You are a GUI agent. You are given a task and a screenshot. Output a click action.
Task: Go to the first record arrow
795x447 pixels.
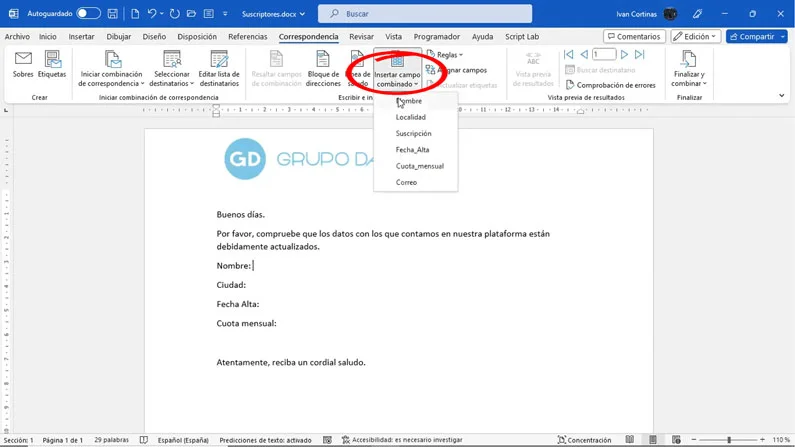click(568, 54)
